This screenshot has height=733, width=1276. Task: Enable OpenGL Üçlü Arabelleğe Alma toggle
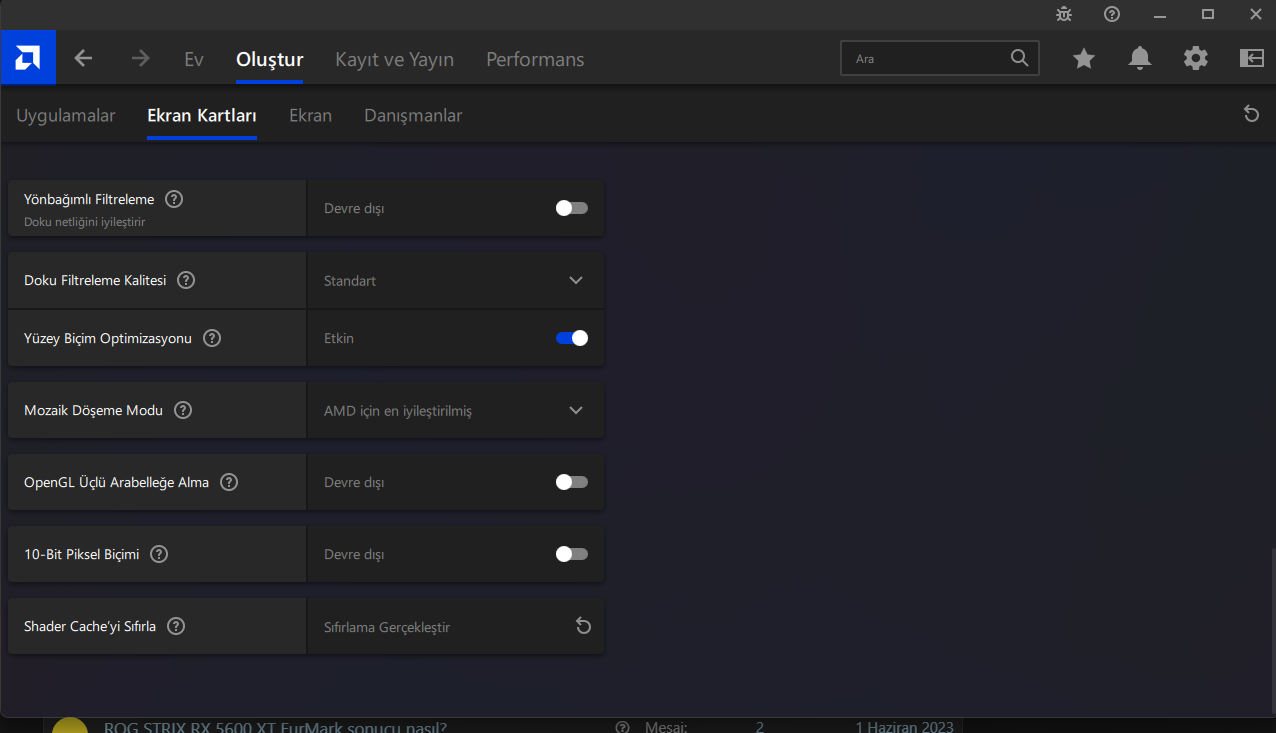tap(572, 482)
